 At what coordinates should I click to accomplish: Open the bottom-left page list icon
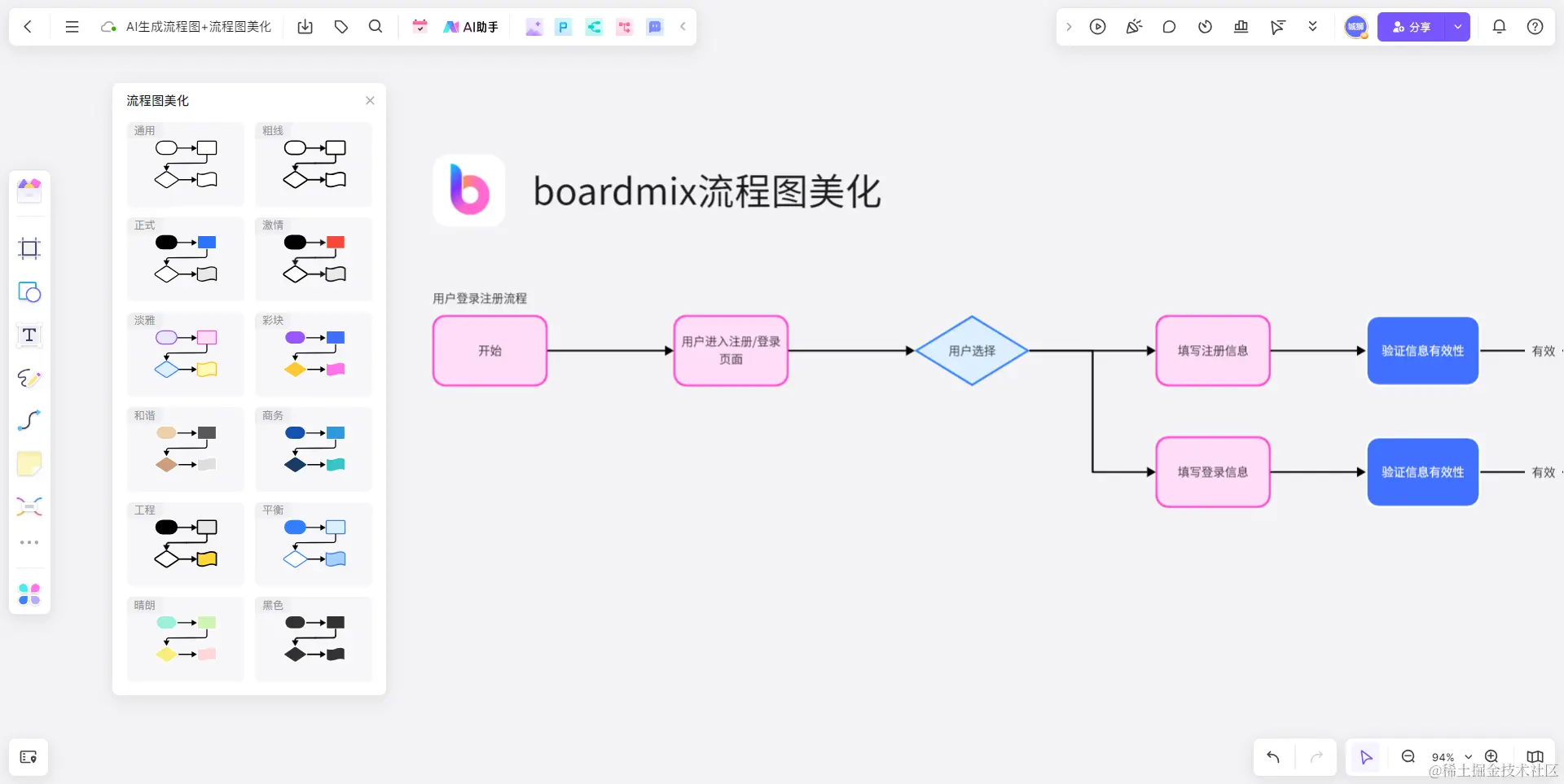click(29, 757)
